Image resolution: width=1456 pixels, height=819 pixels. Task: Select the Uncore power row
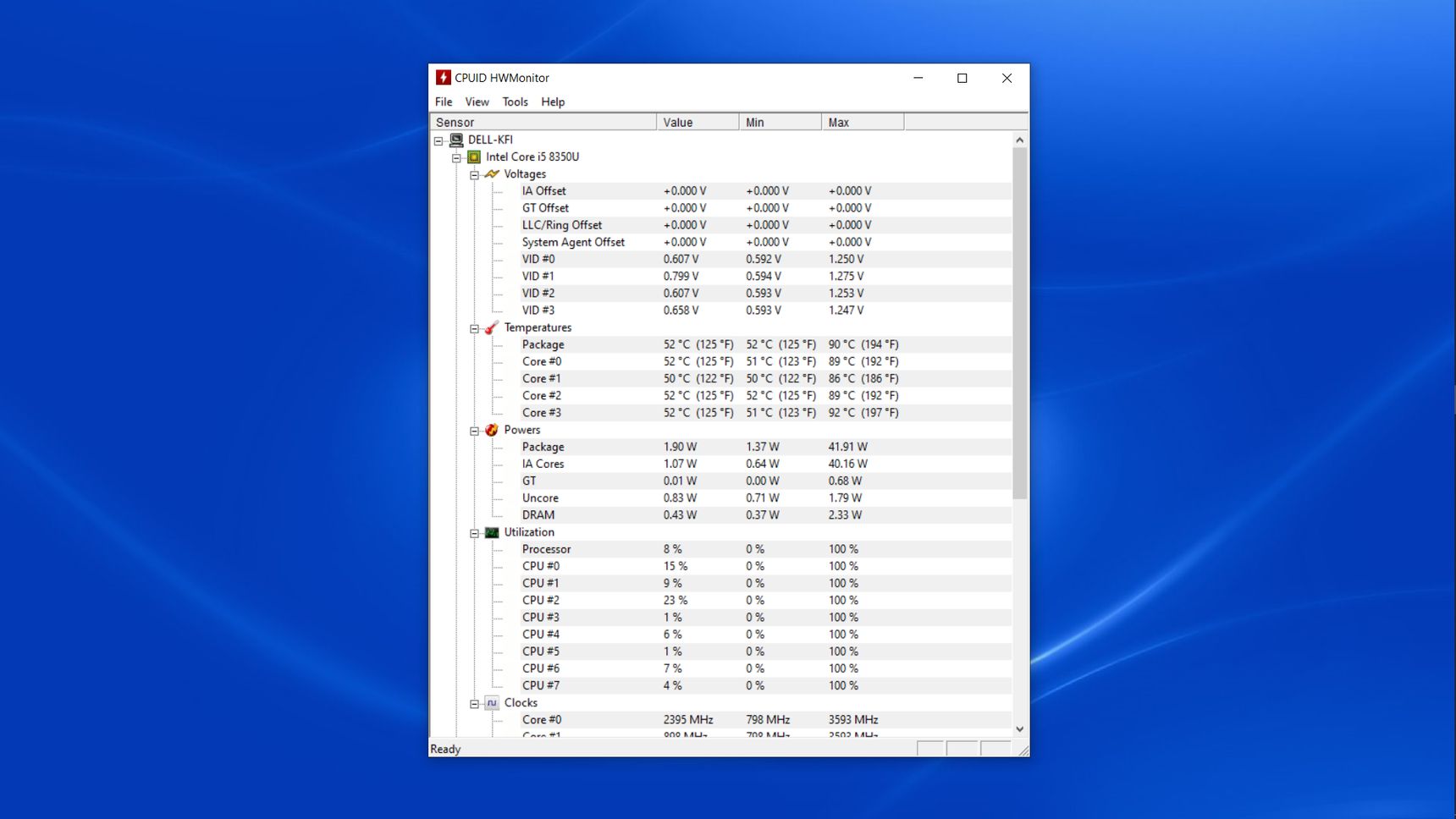point(765,498)
